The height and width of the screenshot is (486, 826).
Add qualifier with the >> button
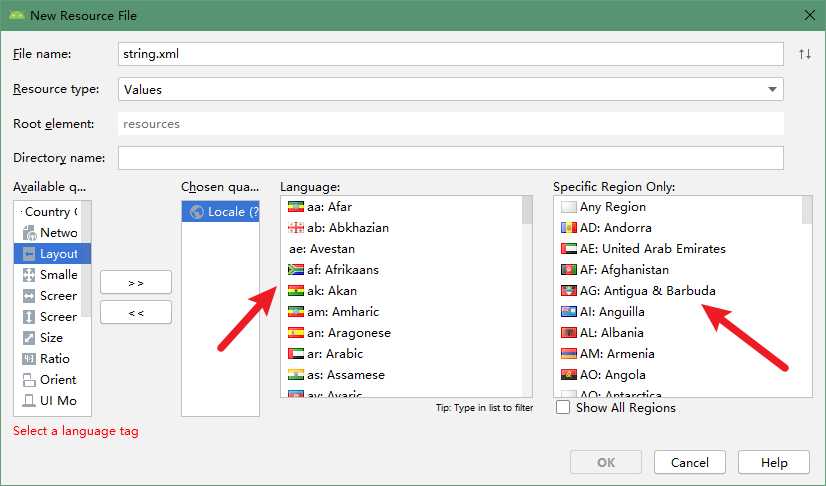point(136,283)
